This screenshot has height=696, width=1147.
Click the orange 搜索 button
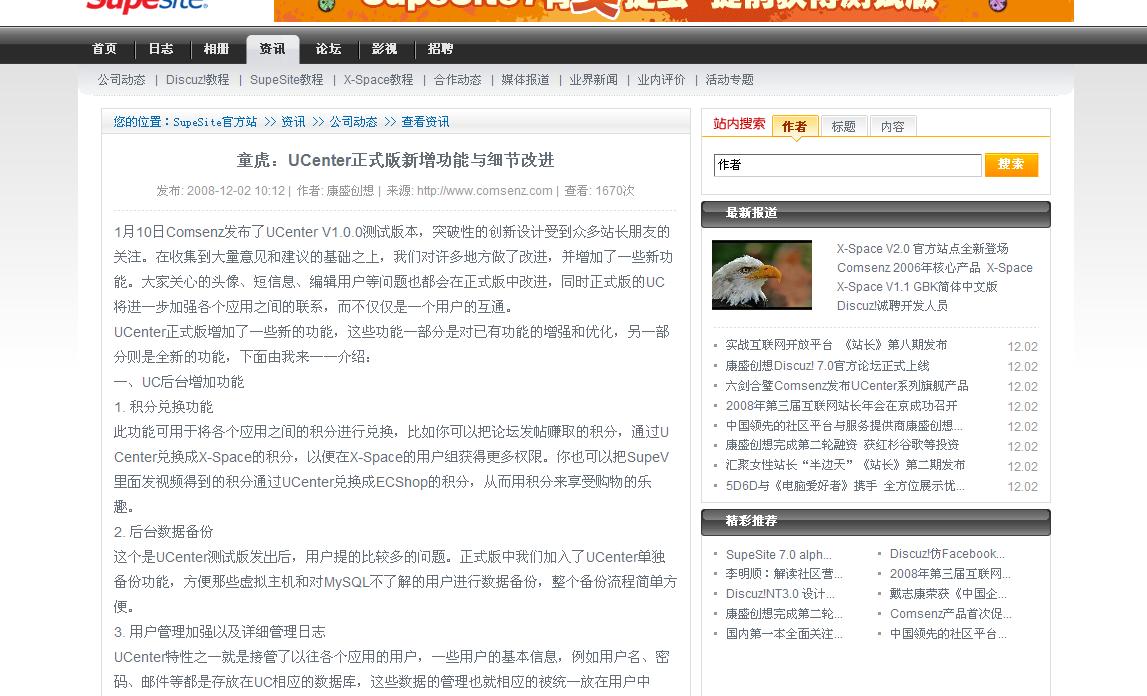pos(1011,165)
